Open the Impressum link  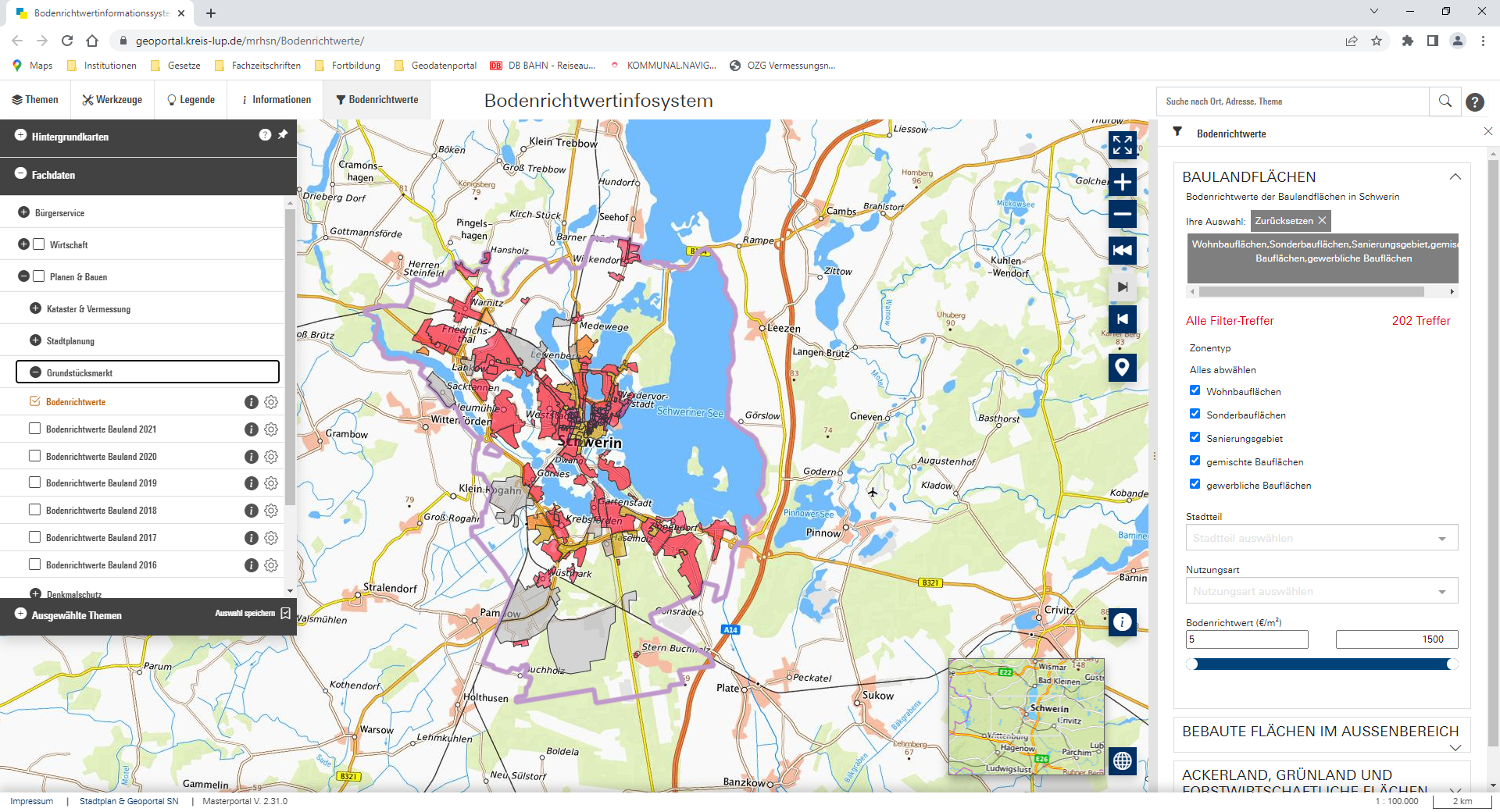coord(32,801)
